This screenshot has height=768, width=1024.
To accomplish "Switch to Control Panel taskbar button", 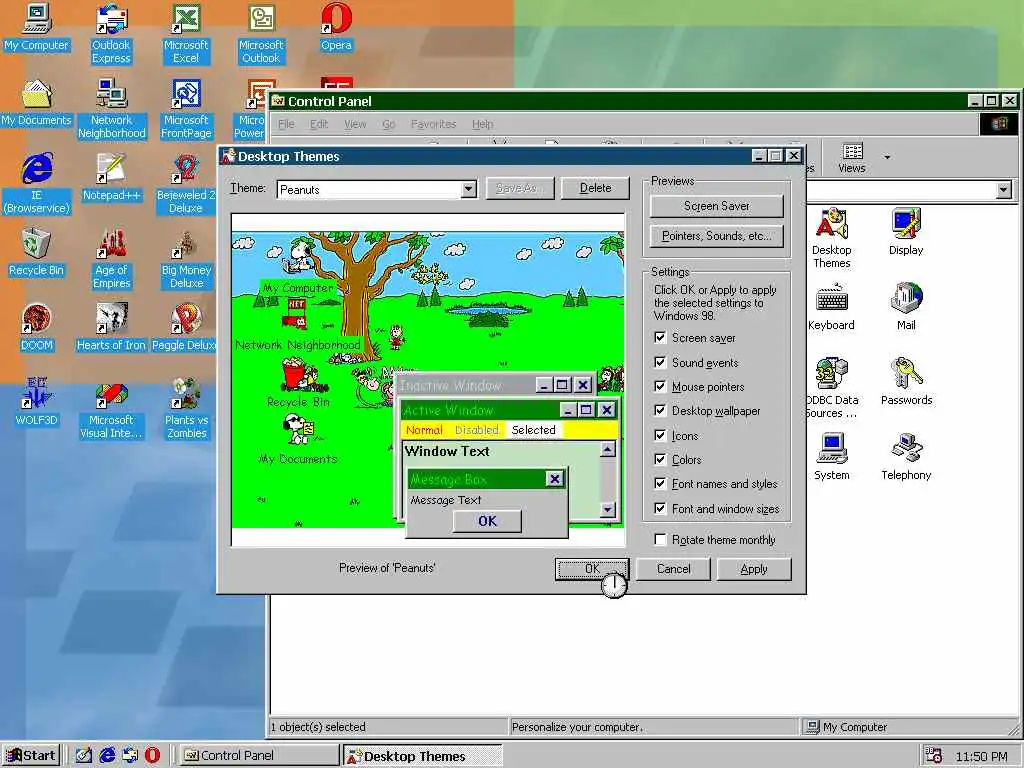I will (x=259, y=756).
